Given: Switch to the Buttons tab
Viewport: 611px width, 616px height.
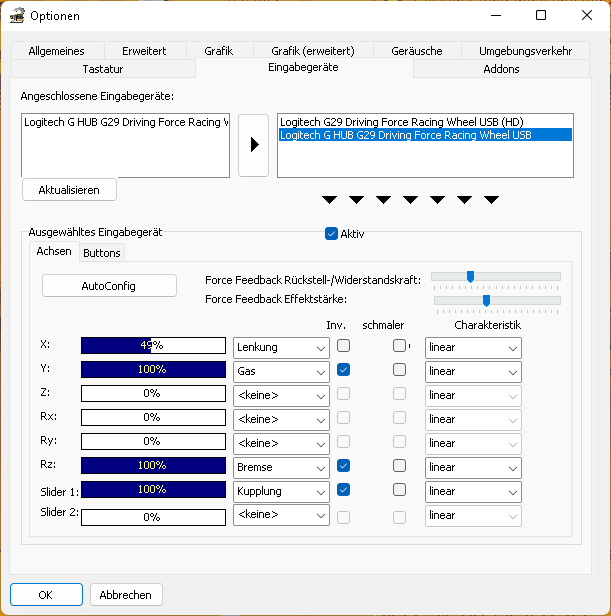Looking at the screenshot, I should pos(102,253).
